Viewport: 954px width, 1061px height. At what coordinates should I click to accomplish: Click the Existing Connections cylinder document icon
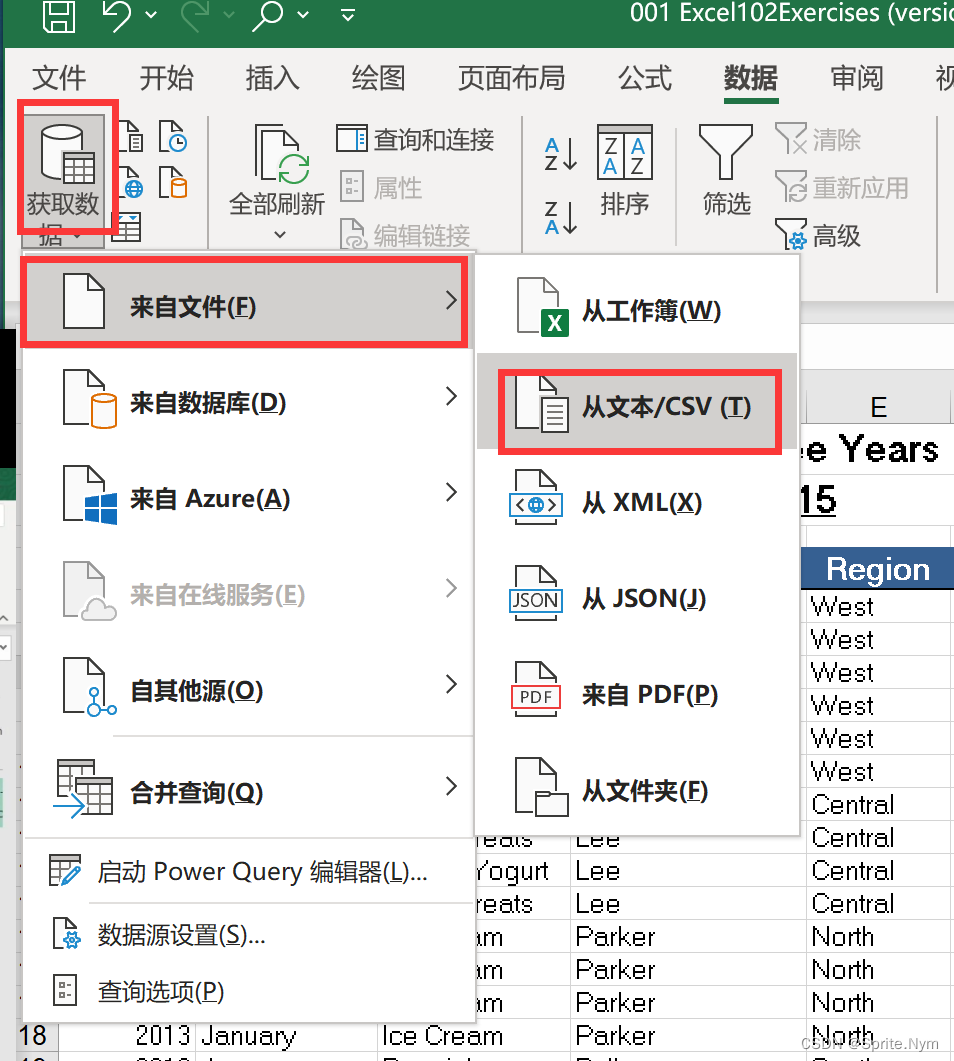pos(173,183)
